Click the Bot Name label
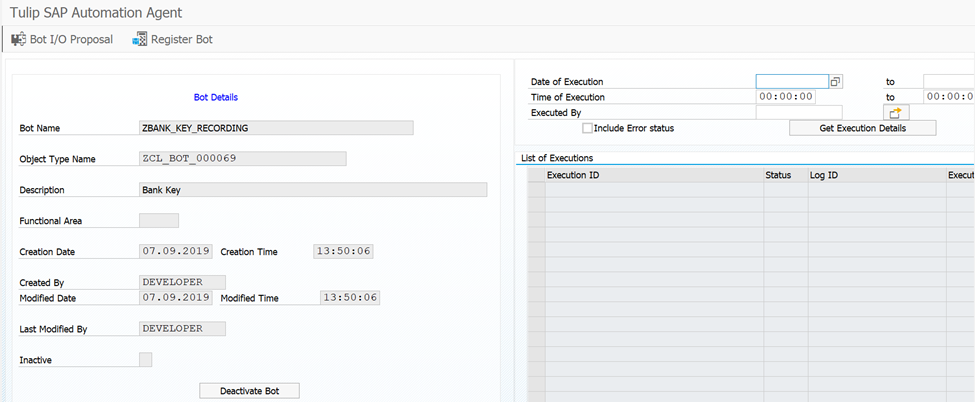The image size is (975, 402). point(40,129)
